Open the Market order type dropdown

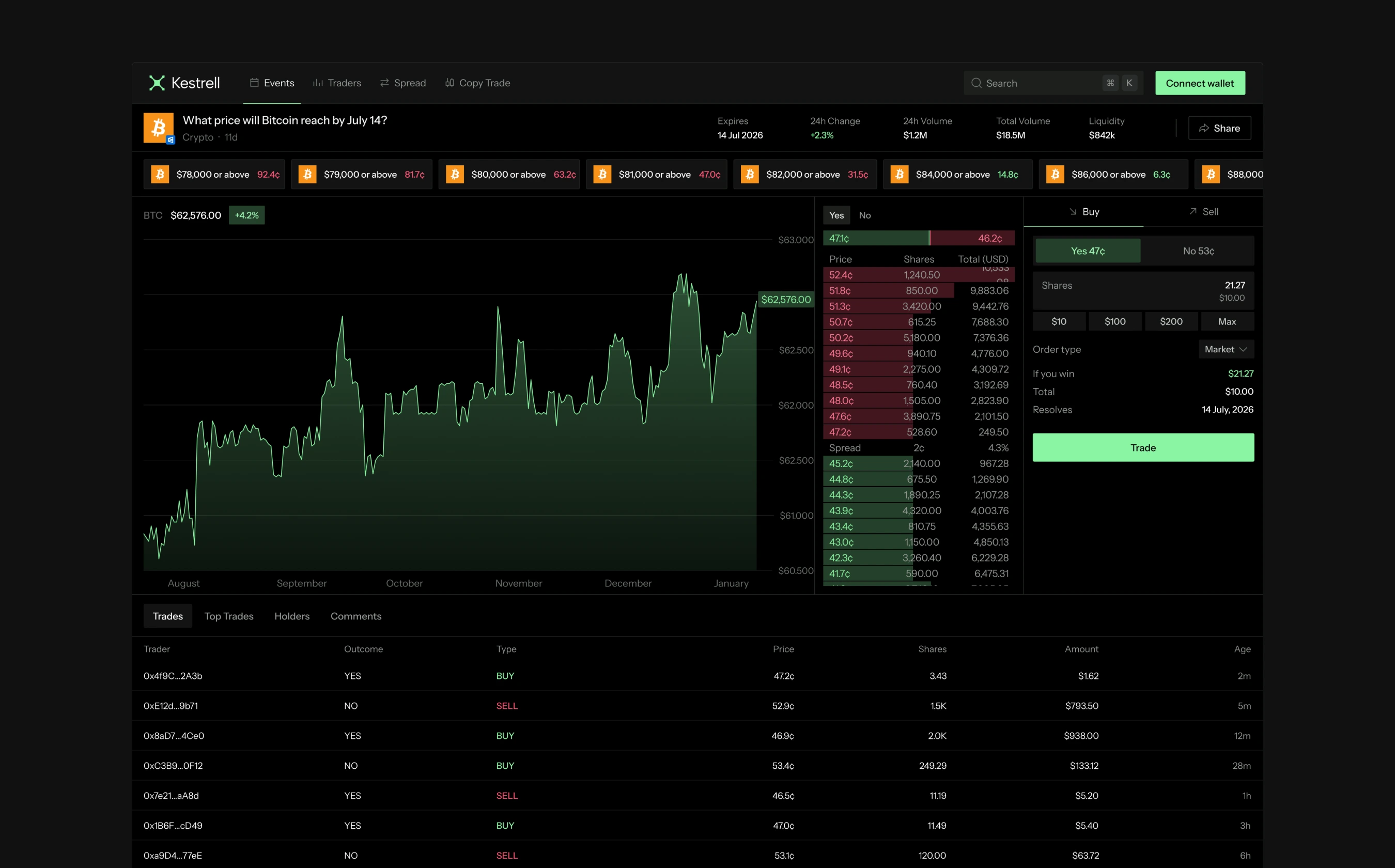pos(1226,349)
